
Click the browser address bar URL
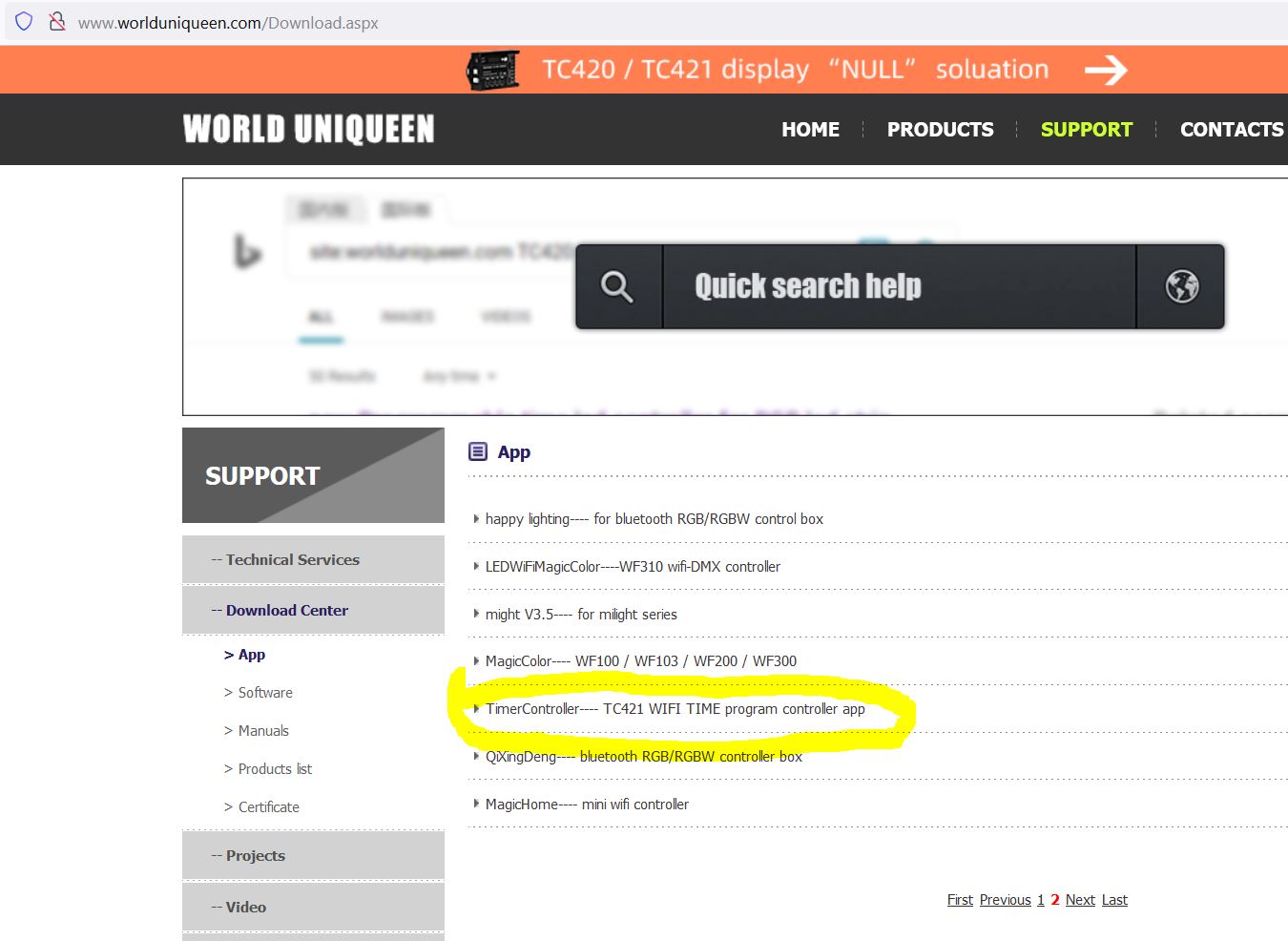pyautogui.click(x=228, y=23)
